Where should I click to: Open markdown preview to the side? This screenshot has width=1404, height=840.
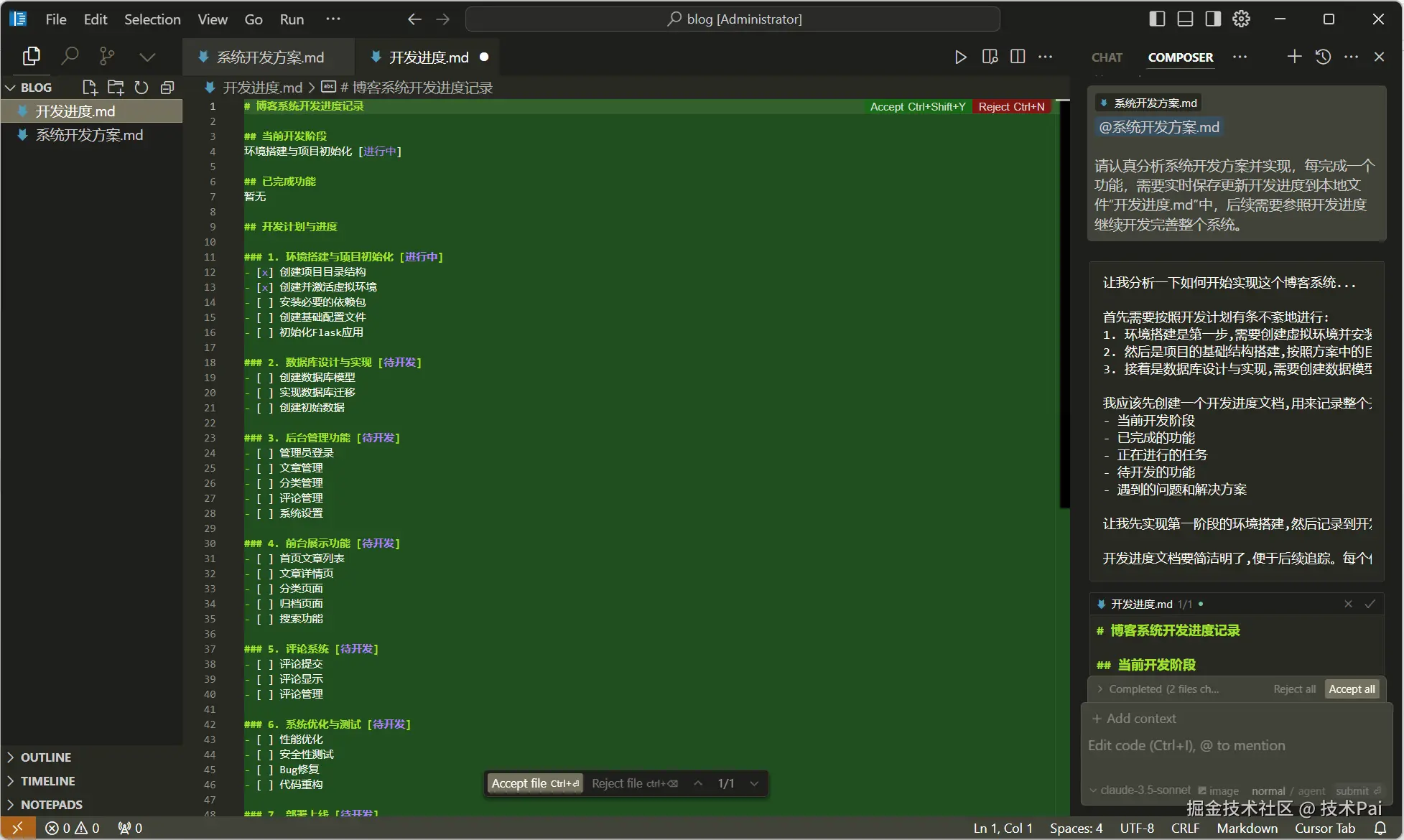(x=990, y=57)
